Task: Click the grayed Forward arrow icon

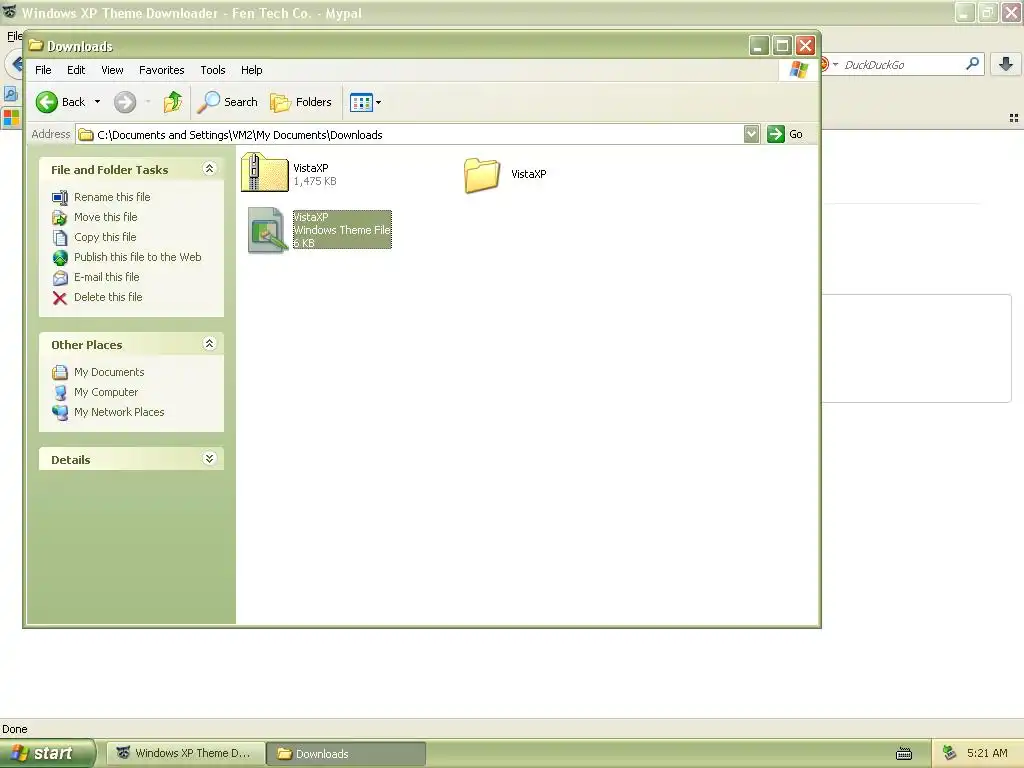Action: (x=125, y=102)
